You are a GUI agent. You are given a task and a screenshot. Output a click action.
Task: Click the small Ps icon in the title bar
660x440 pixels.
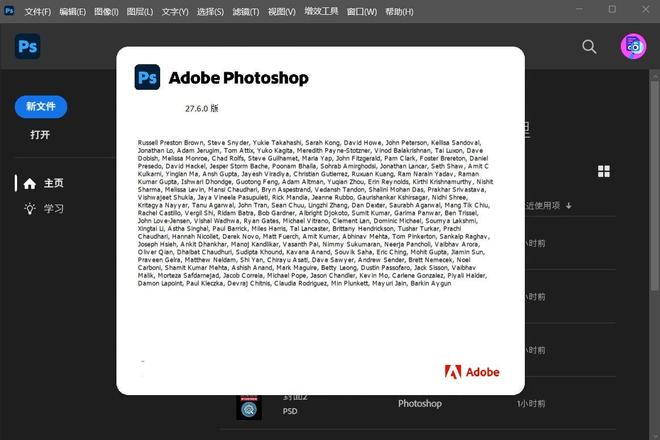click(9, 11)
